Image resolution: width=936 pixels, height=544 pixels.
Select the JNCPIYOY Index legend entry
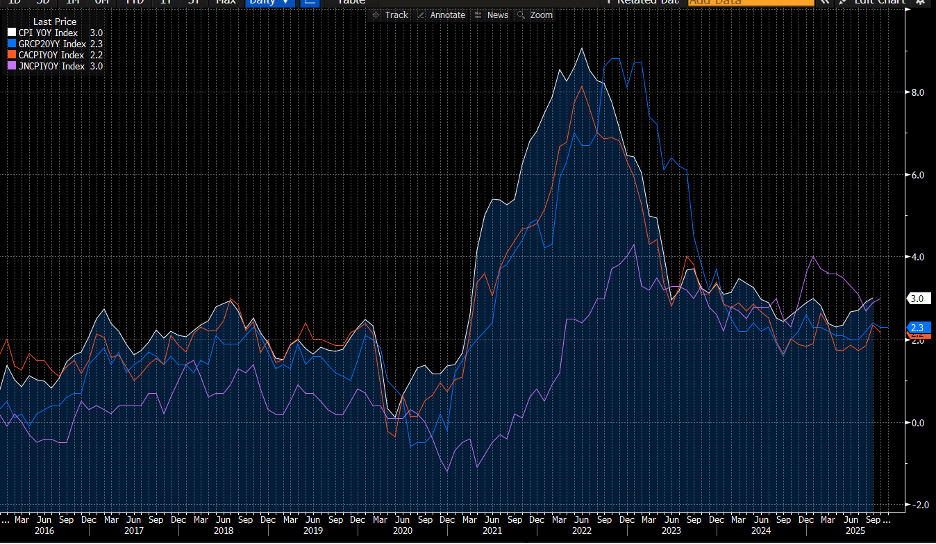[x=53, y=66]
